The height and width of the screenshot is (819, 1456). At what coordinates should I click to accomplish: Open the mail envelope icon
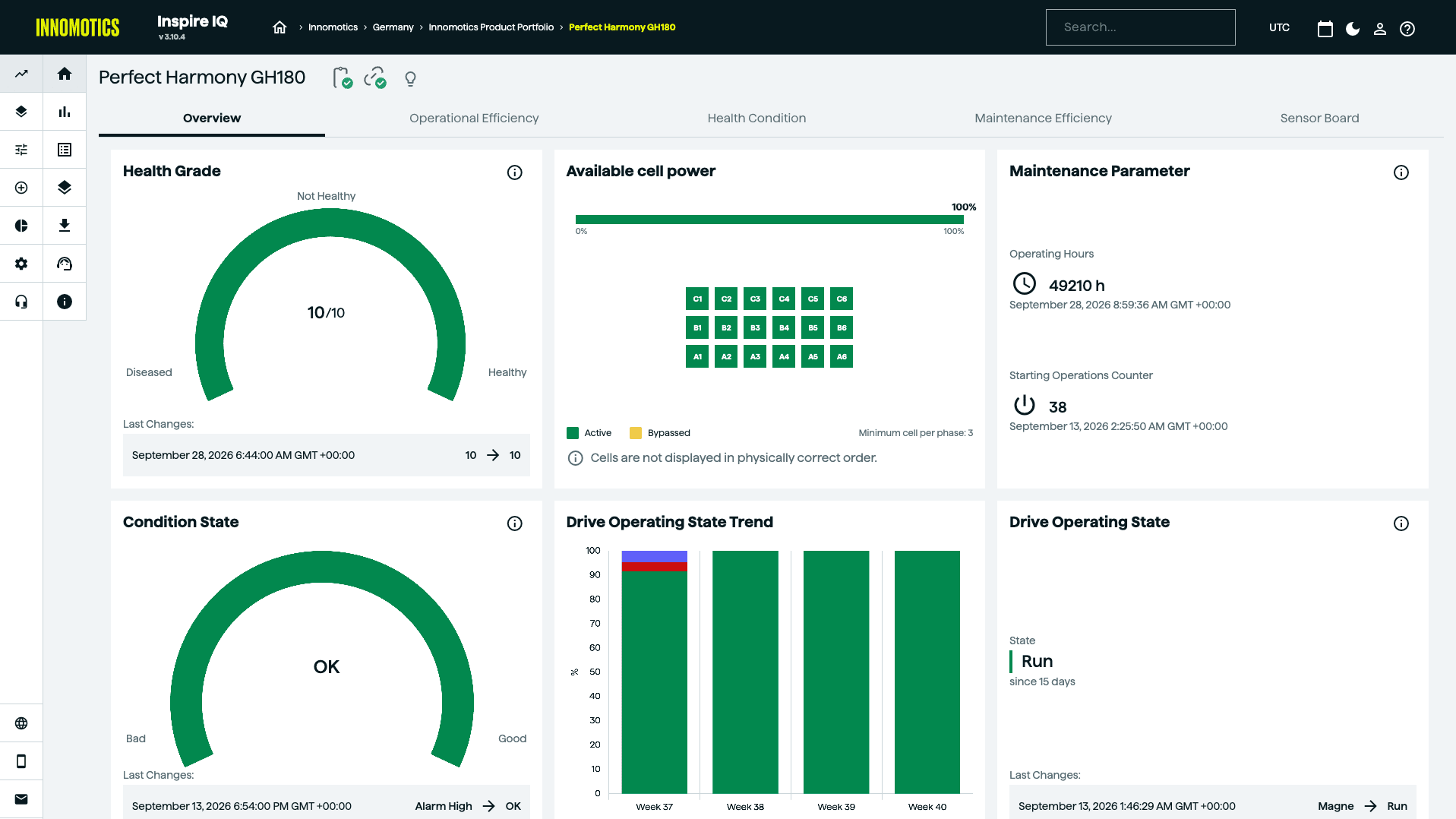[x=21, y=799]
